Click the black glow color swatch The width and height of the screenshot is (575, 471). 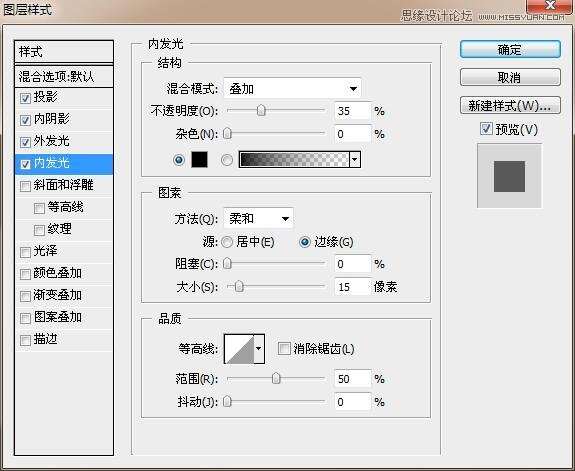click(199, 160)
